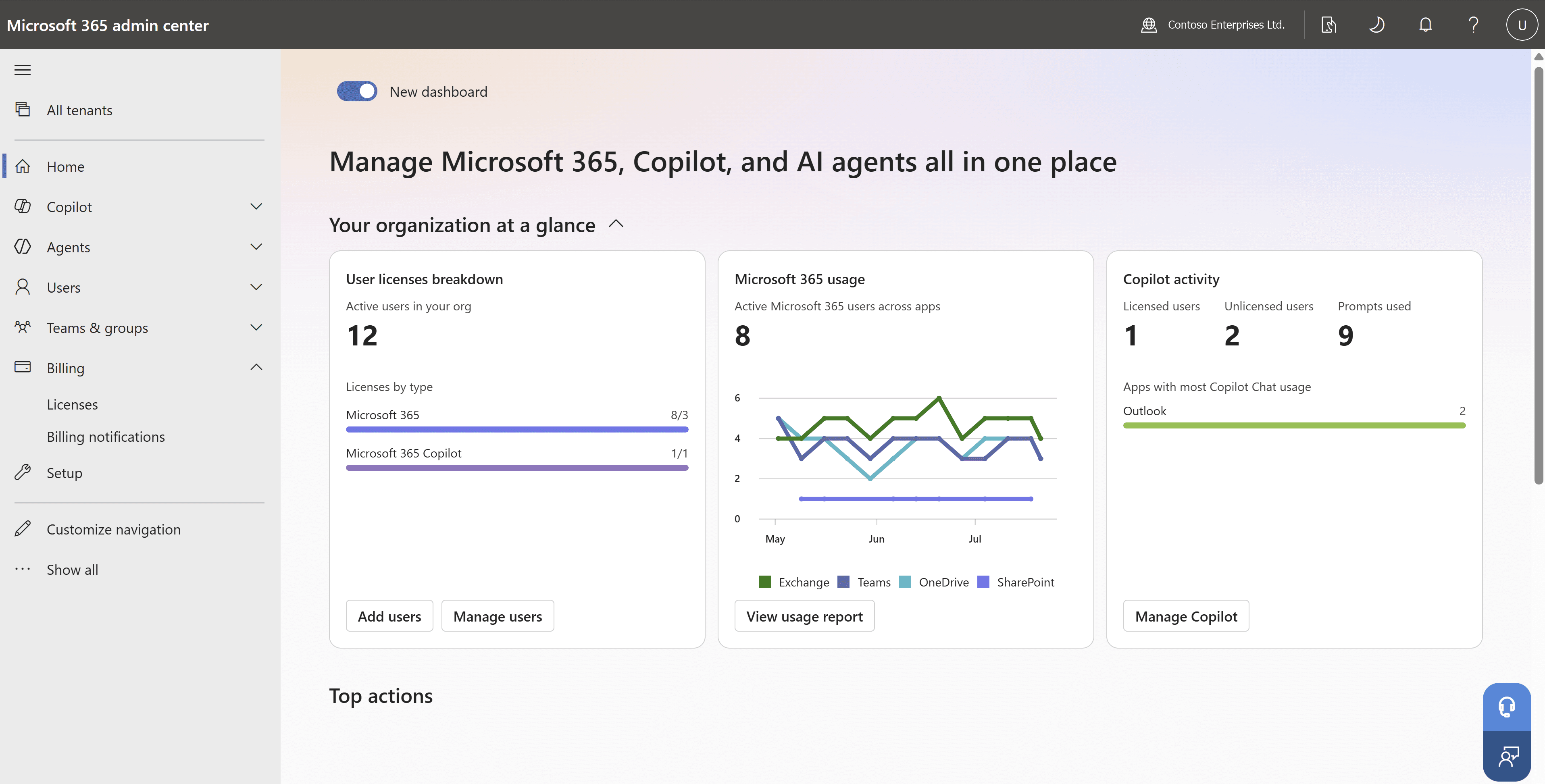
Task: Click the All tenants icon
Action: pyautogui.click(x=23, y=109)
